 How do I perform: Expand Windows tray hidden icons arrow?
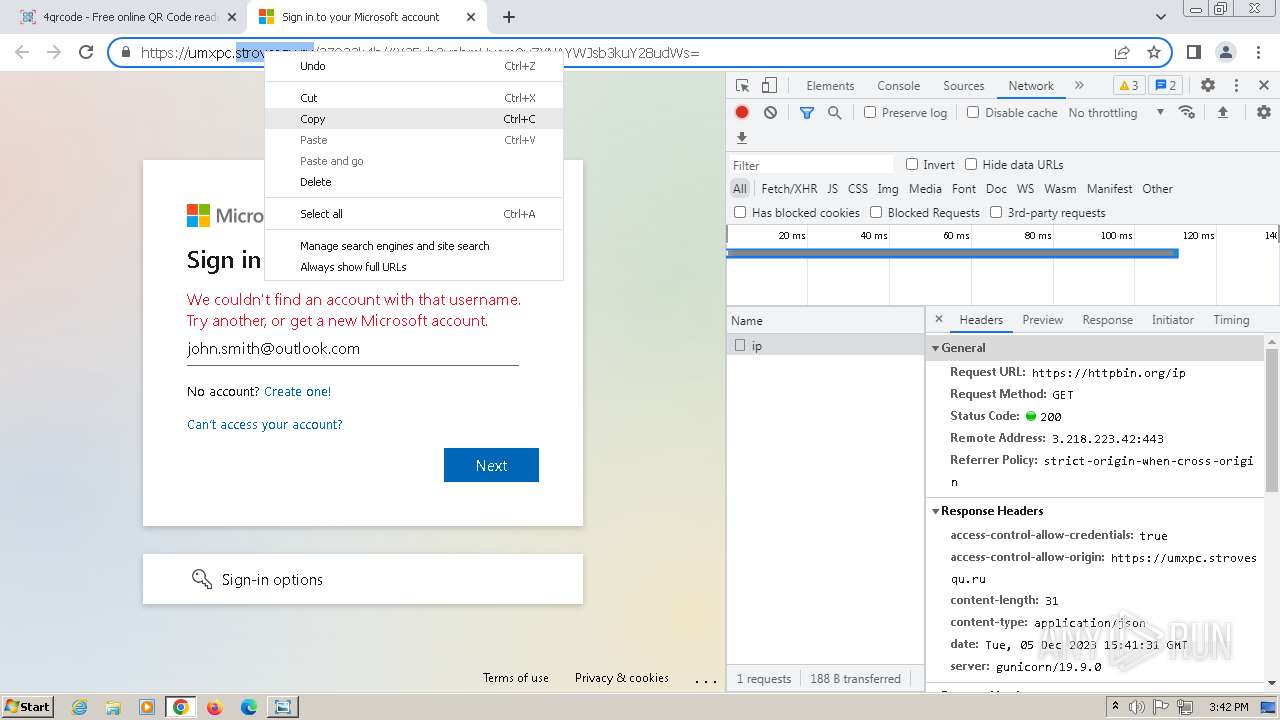click(1116, 707)
